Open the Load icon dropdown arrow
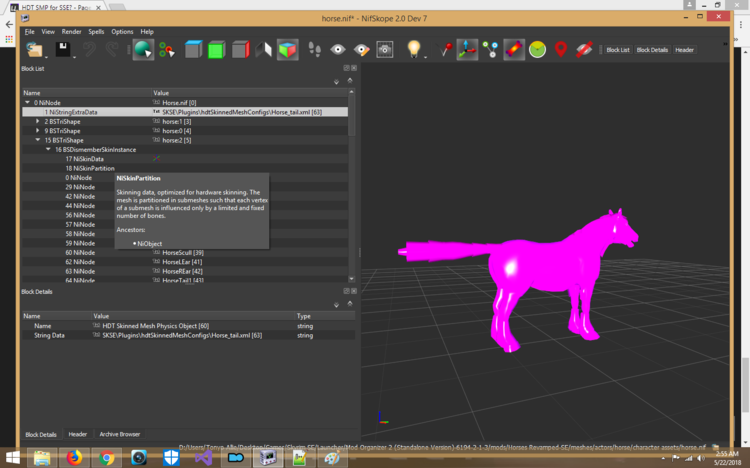This screenshot has height=468, width=750. 46,57
